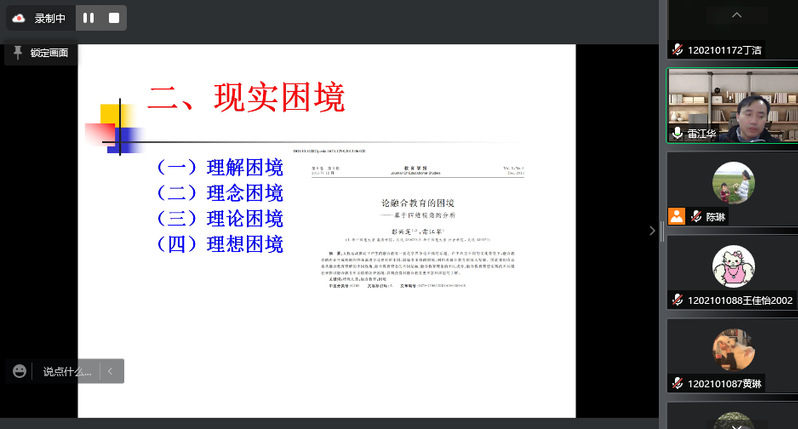Collapse the chat bar with left chevron
The height and width of the screenshot is (429, 798).
click(x=111, y=371)
